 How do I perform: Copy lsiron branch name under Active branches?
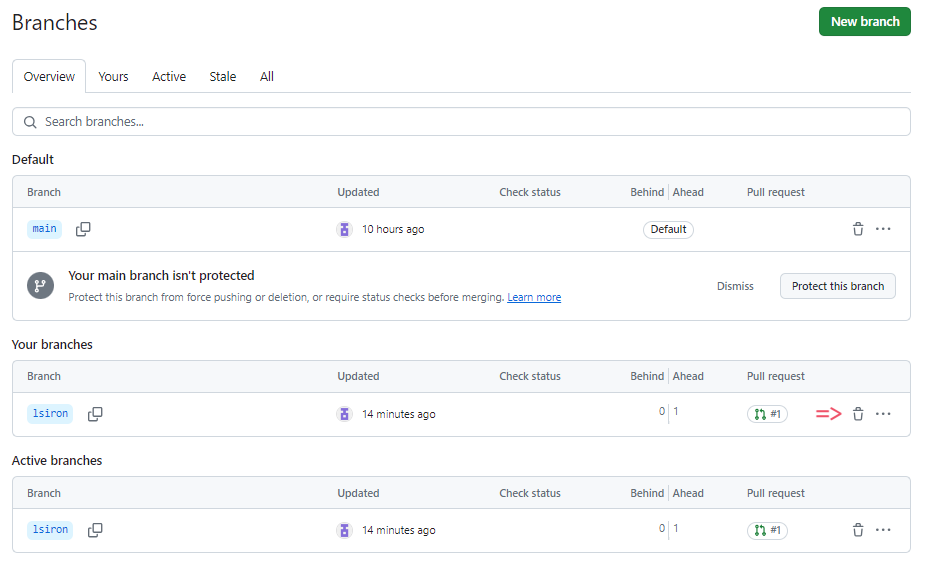click(95, 530)
